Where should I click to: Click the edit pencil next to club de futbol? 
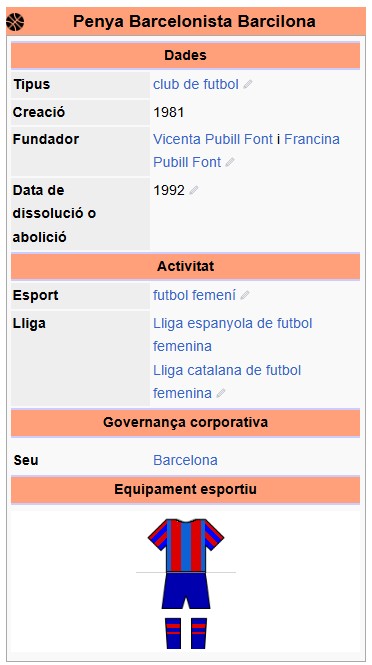click(248, 84)
